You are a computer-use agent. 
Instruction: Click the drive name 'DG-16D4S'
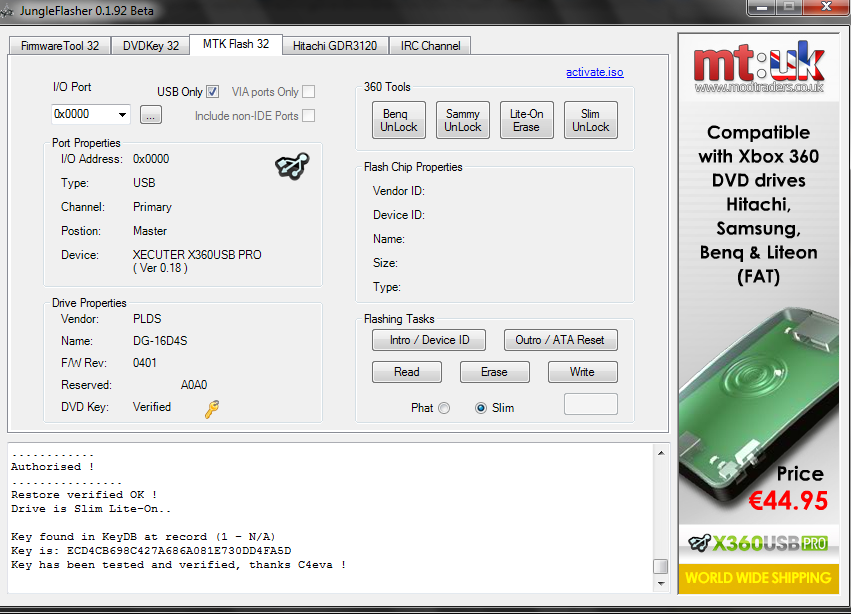160,341
